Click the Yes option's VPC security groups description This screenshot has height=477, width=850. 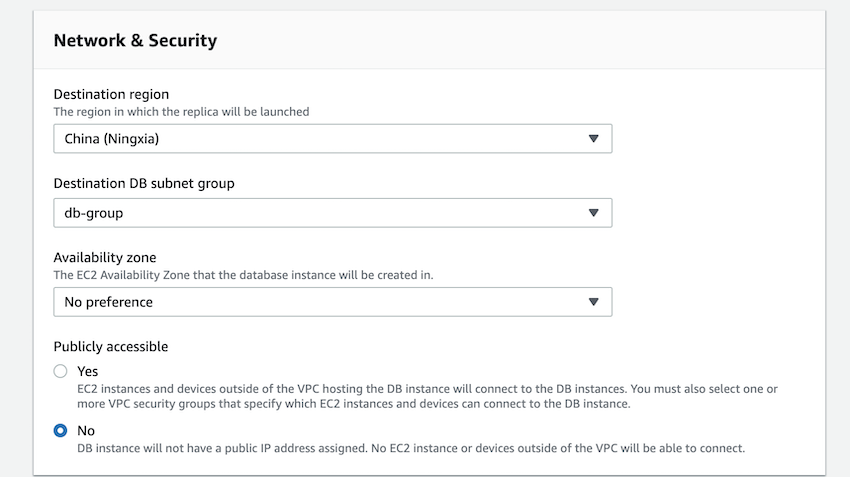pyautogui.click(x=427, y=396)
